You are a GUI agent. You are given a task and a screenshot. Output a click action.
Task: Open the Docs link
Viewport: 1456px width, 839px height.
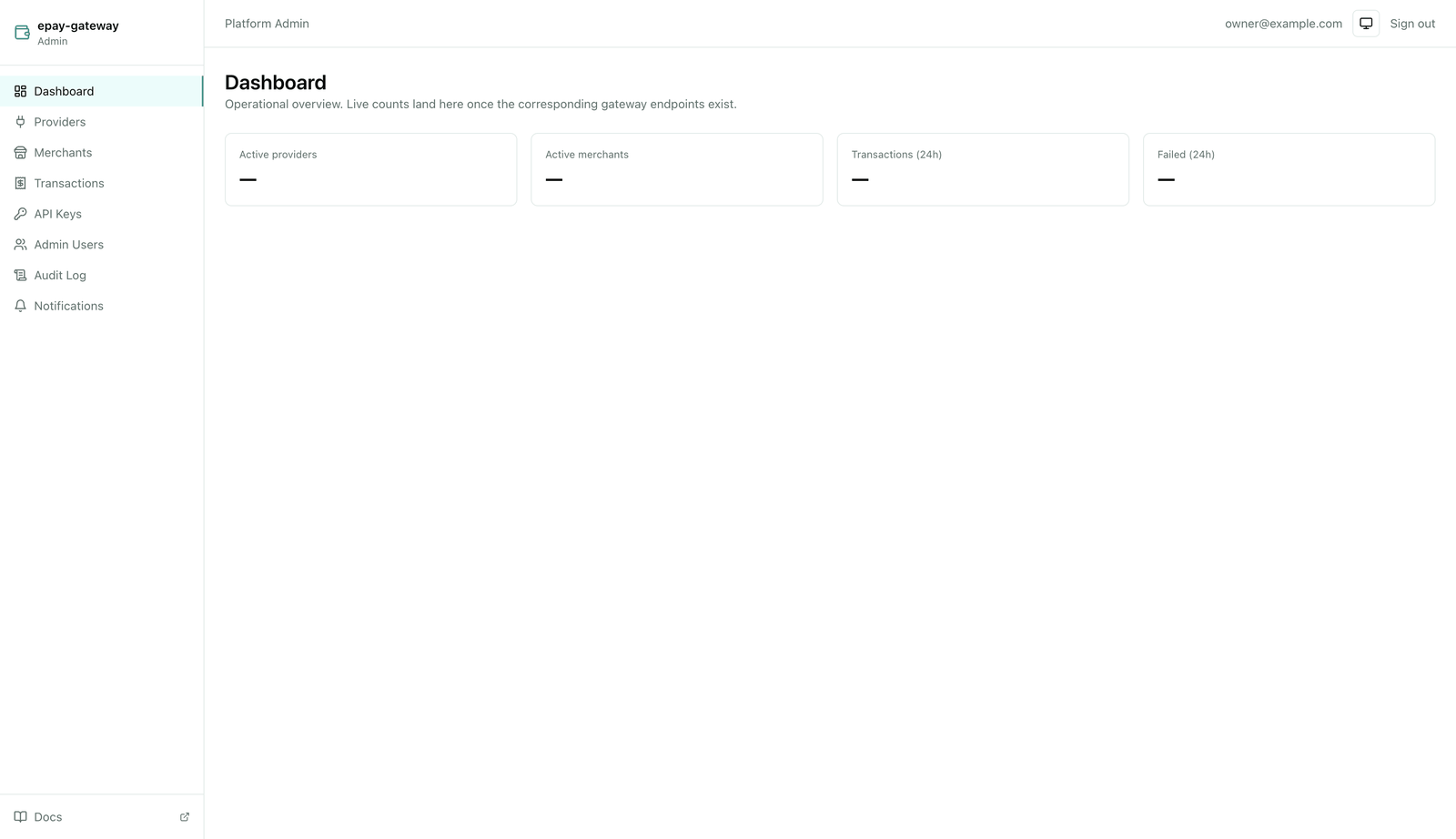pos(101,817)
